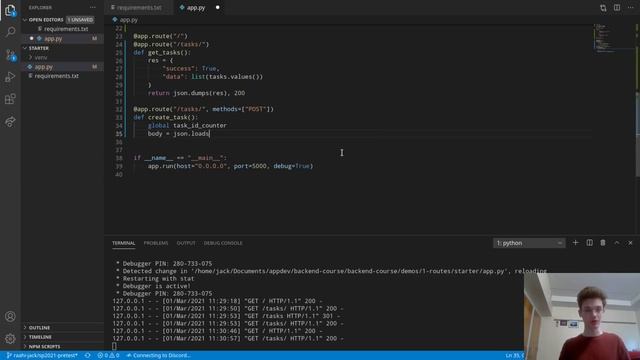Open the Live Share view icon
The width and height of the screenshot is (640, 360).
click(x=10, y=121)
